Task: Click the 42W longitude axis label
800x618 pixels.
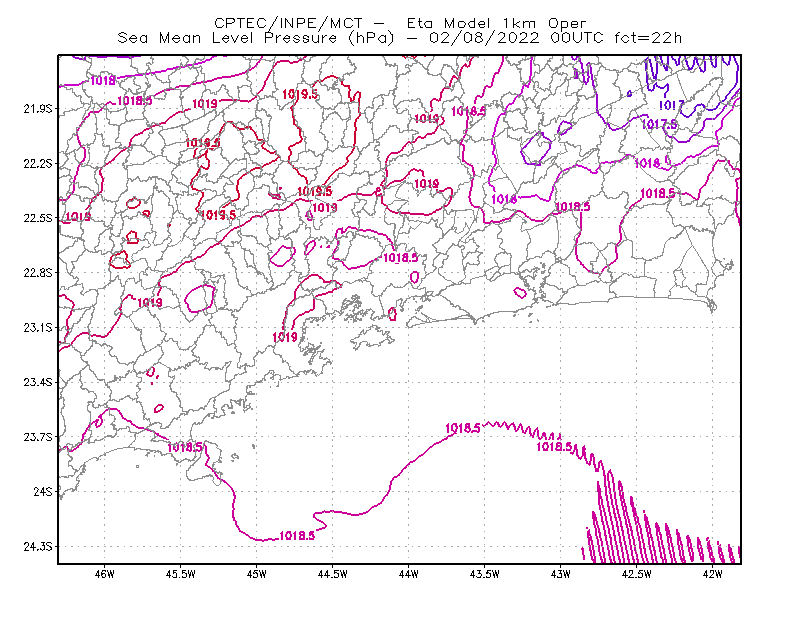Action: click(x=713, y=574)
